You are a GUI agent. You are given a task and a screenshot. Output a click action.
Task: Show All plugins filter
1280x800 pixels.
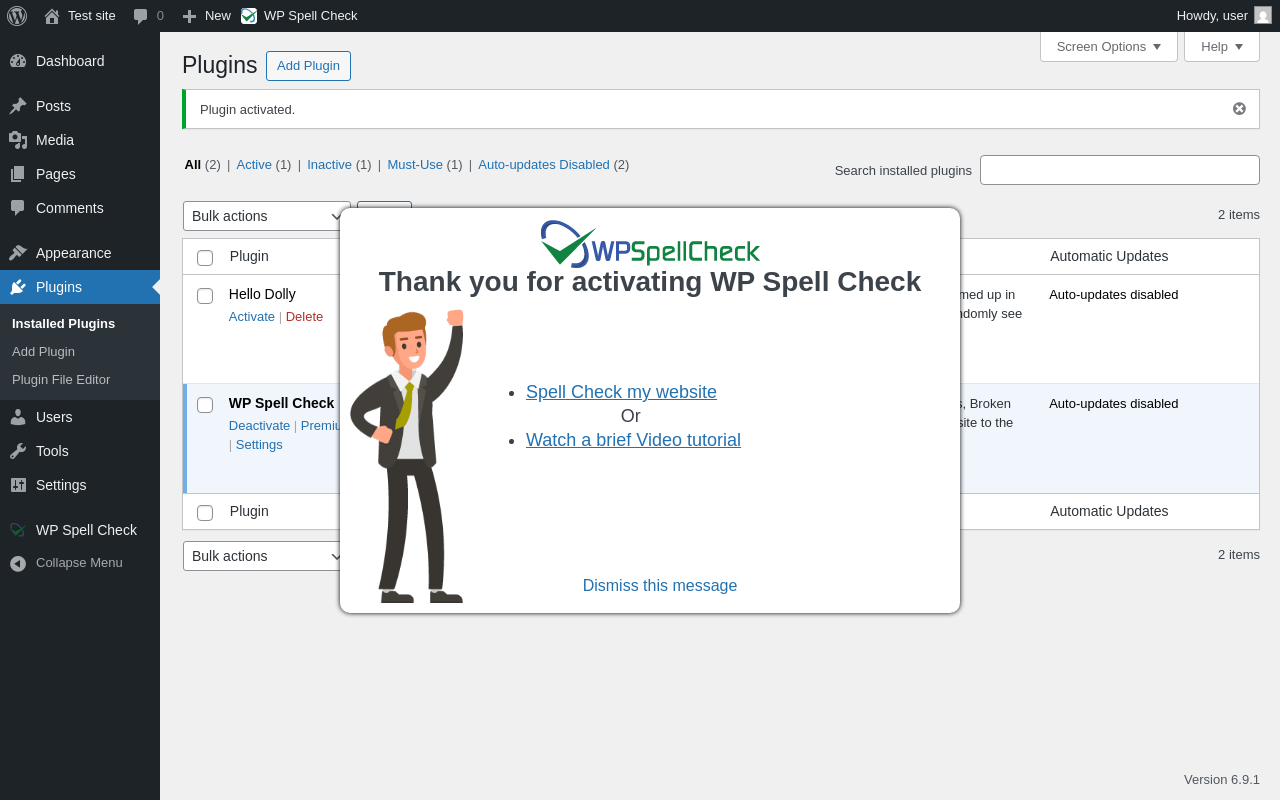193,164
